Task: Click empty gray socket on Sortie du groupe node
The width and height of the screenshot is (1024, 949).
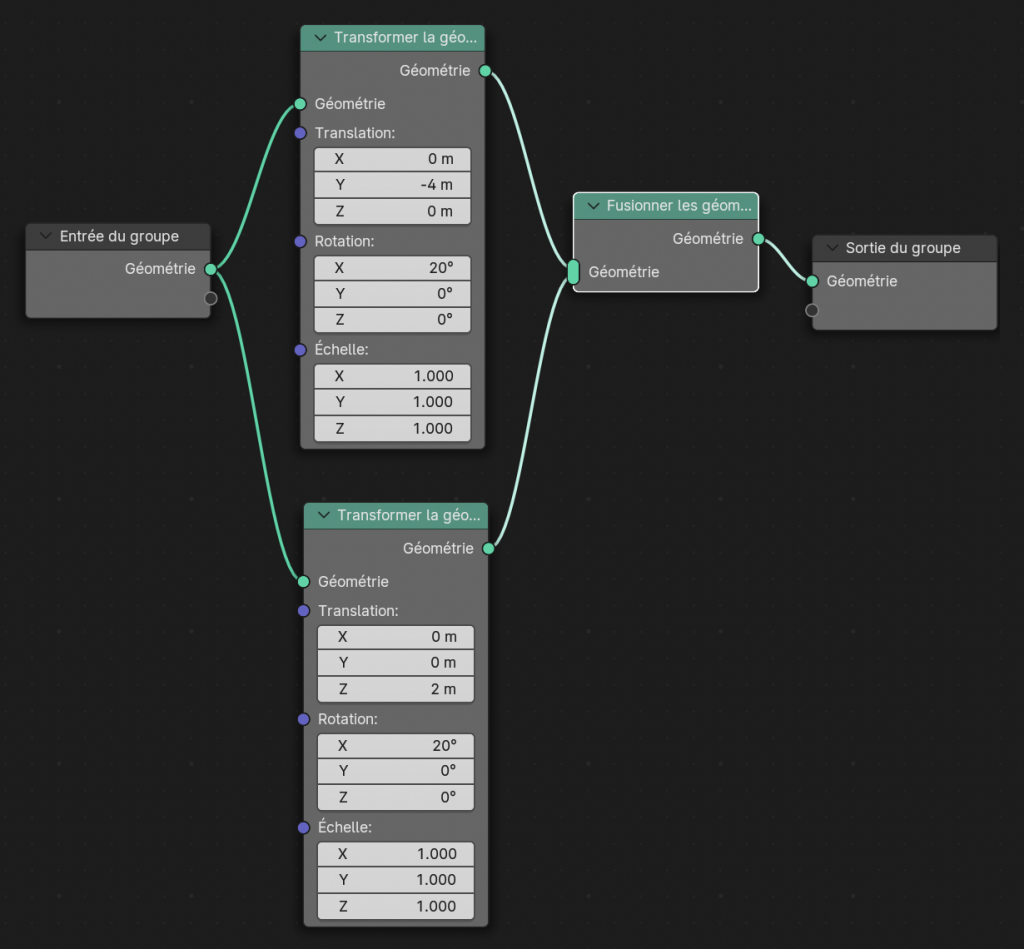Action: (813, 310)
